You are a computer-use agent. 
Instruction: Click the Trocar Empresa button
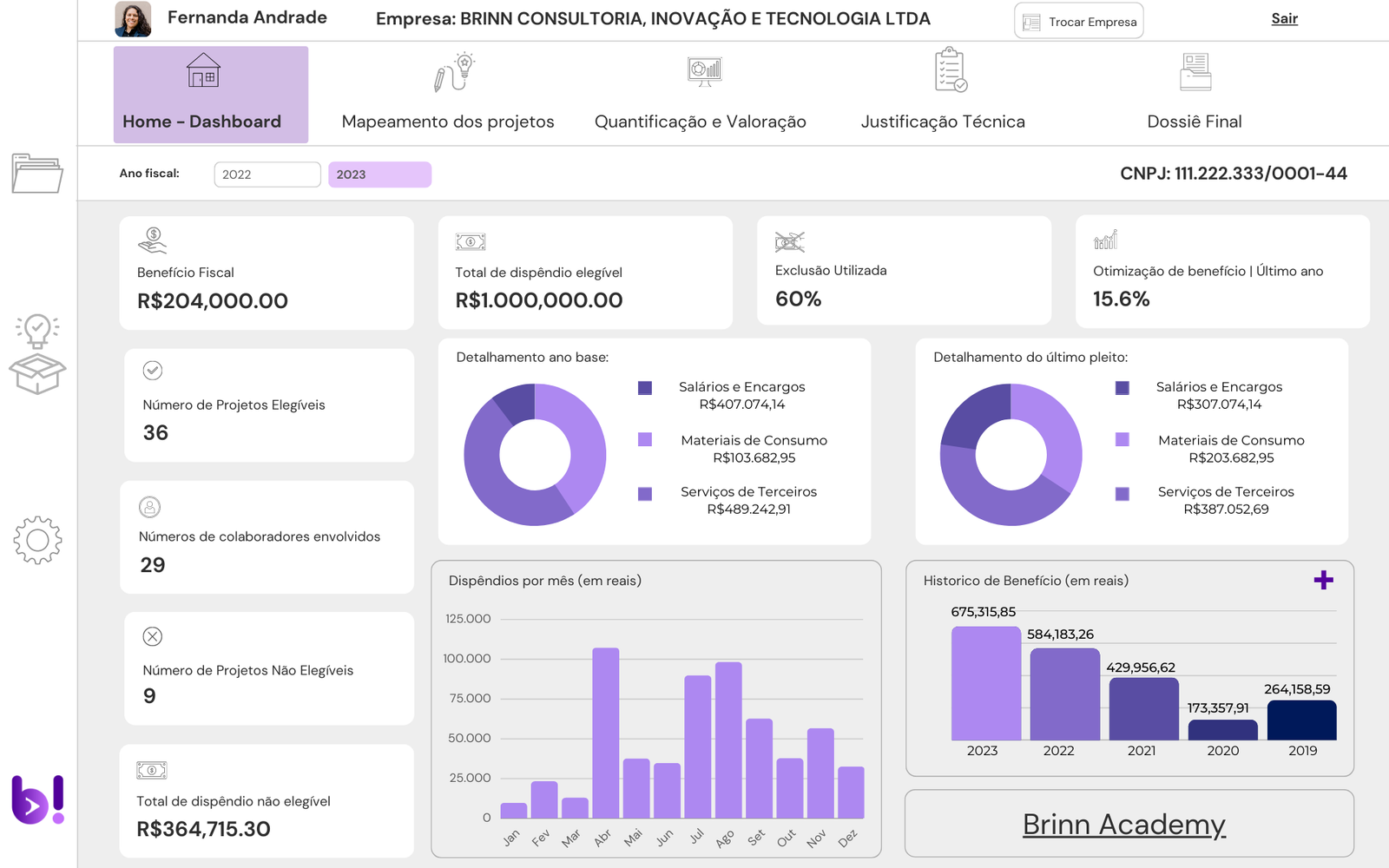[x=1079, y=22]
